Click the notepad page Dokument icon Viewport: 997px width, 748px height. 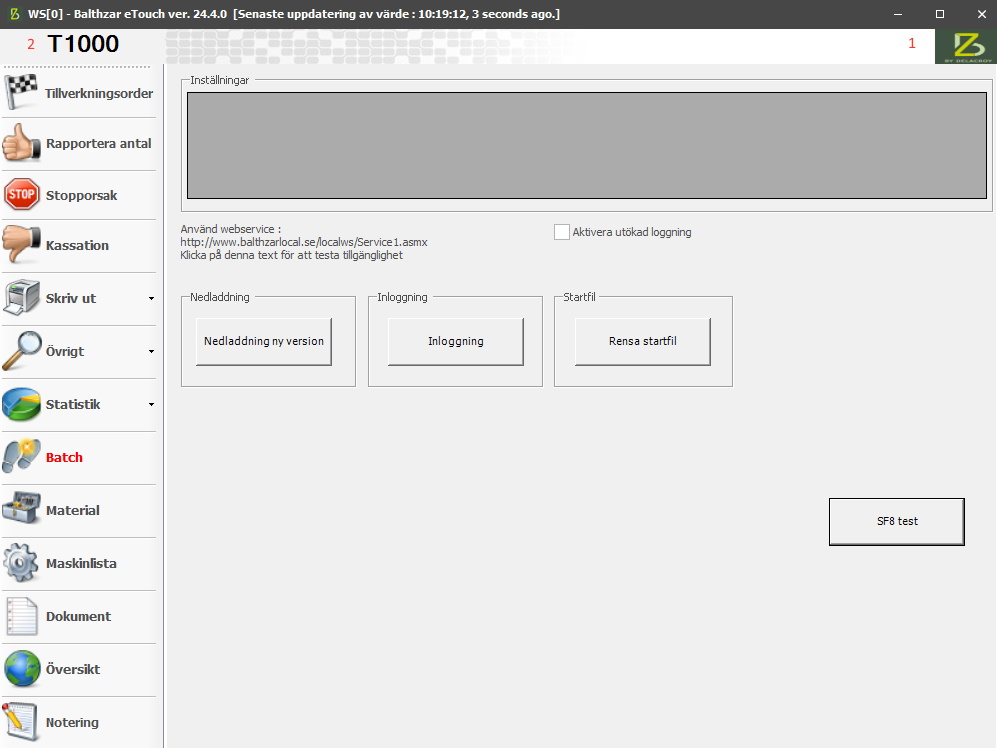[22, 616]
